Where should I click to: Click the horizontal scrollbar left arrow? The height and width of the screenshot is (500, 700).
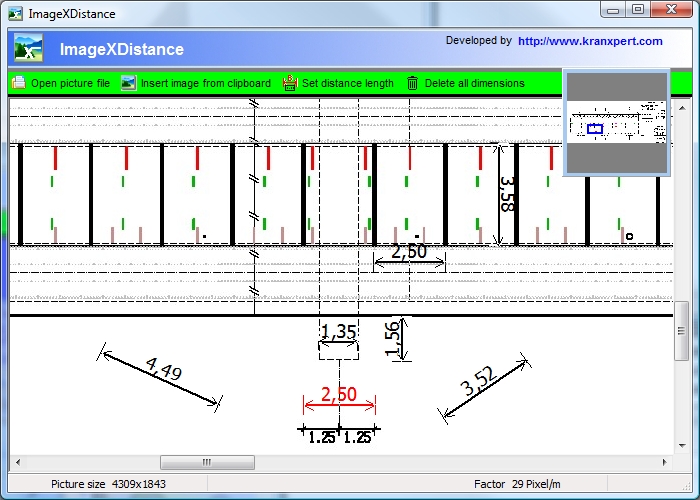[17, 462]
